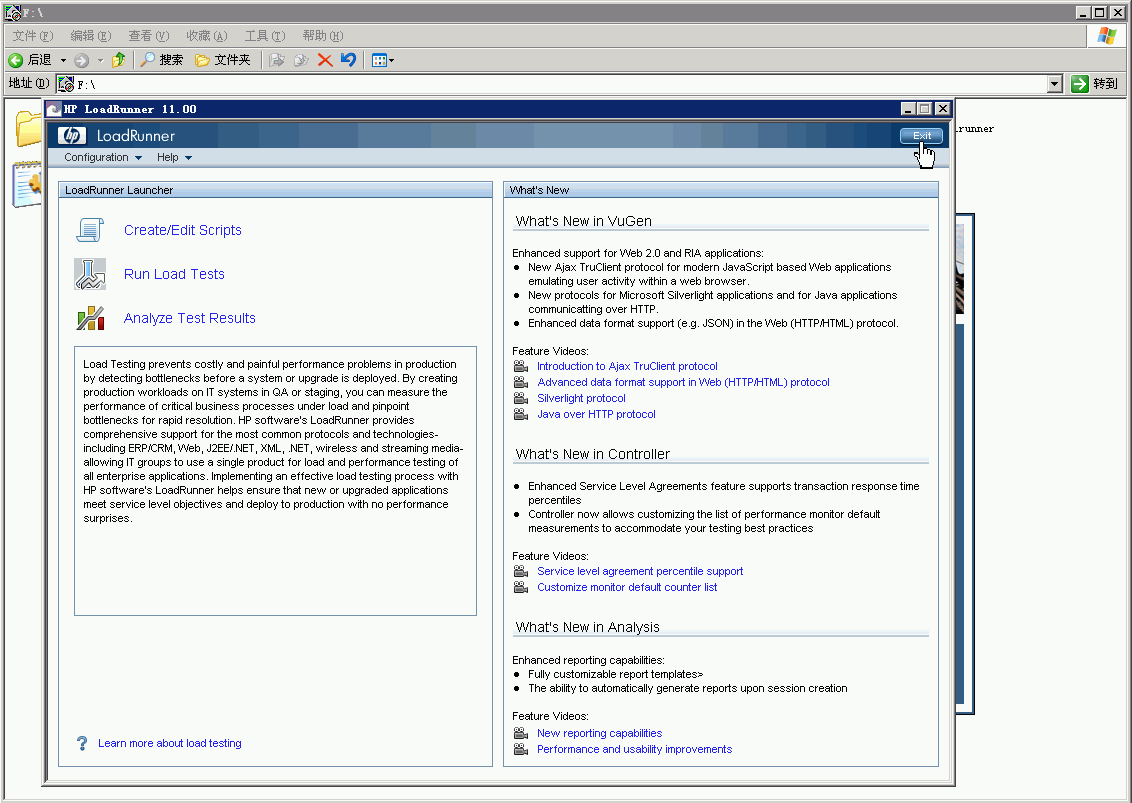Click the Copy To toolbar icon

click(x=301, y=60)
